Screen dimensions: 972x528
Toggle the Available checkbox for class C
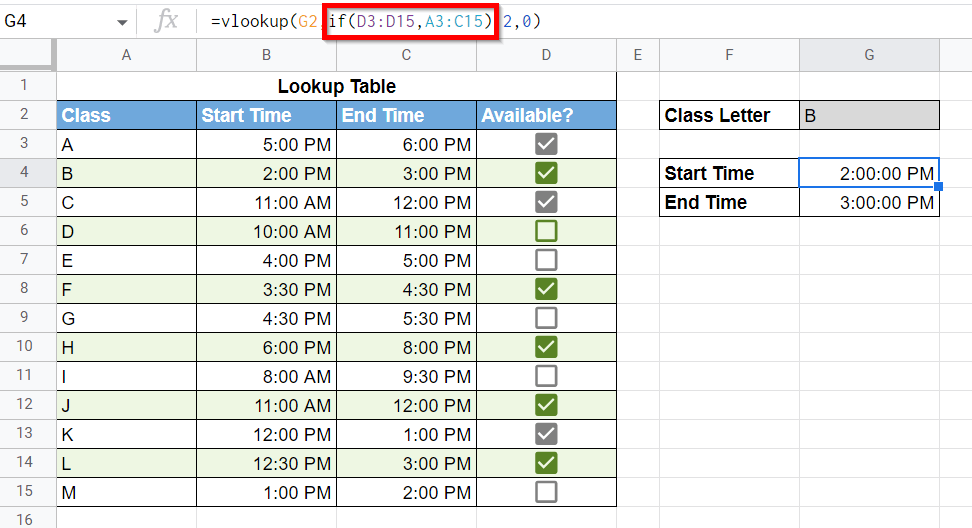point(546,202)
